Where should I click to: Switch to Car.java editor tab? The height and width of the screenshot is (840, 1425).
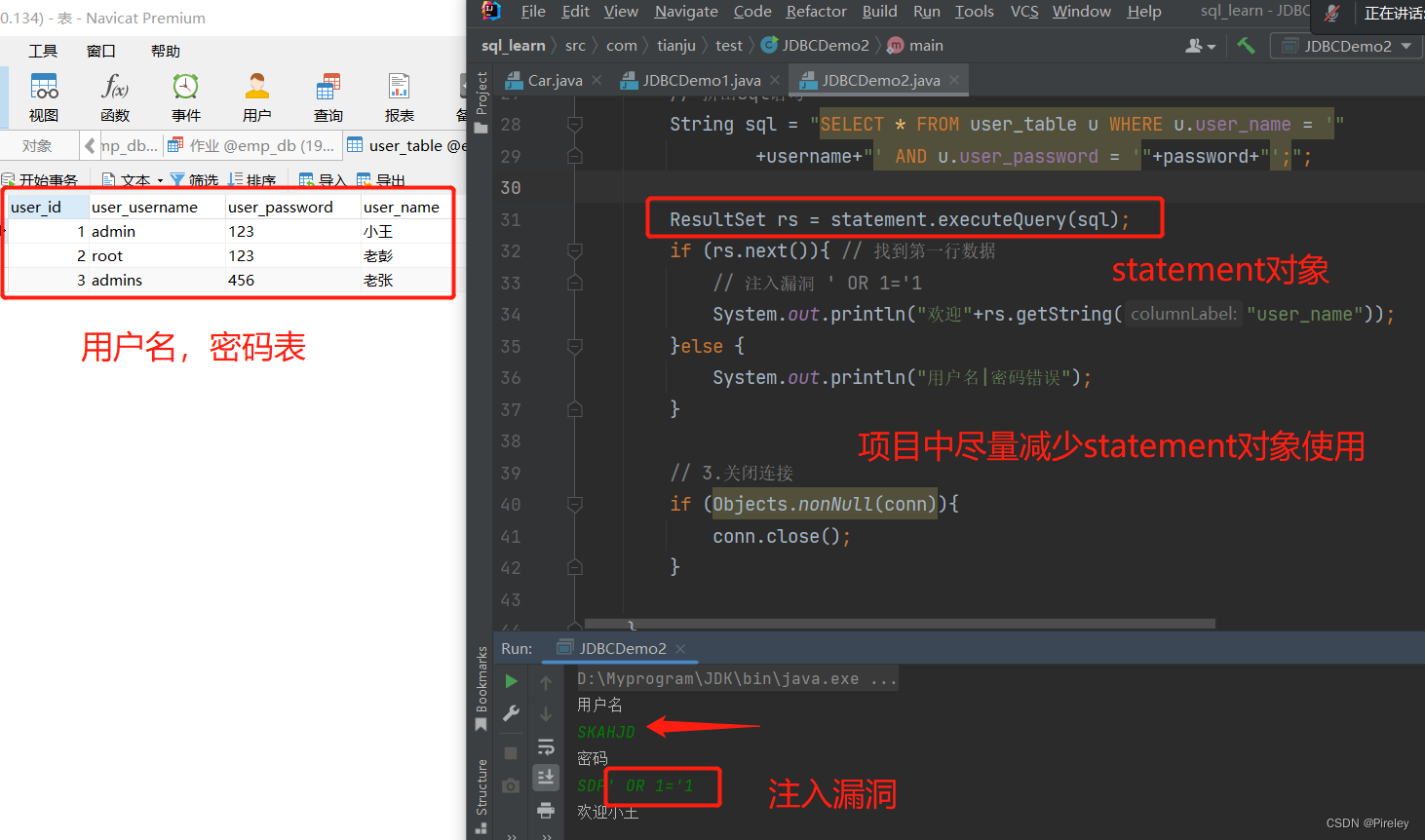[x=555, y=80]
